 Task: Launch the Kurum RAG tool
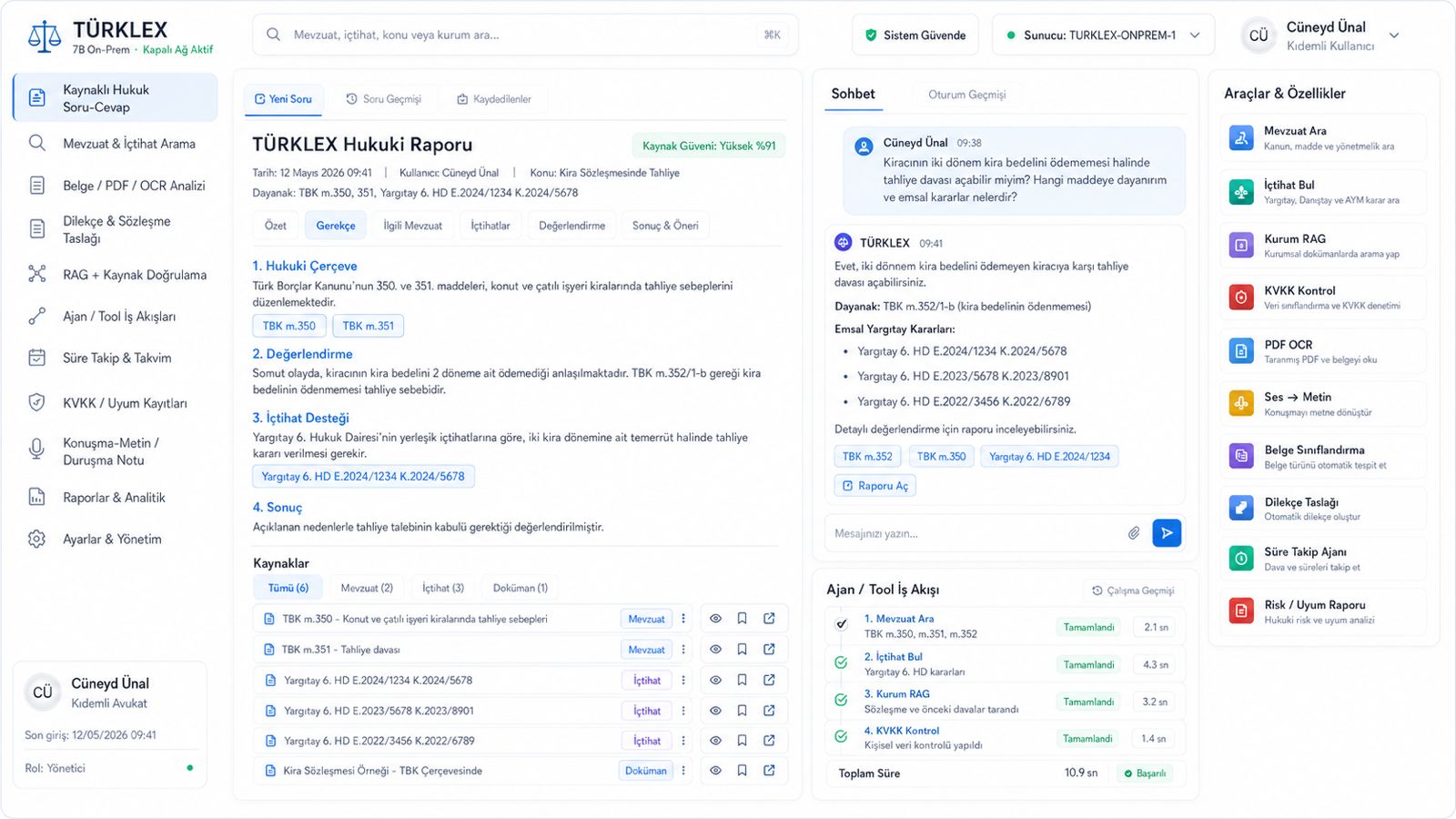[1323, 245]
